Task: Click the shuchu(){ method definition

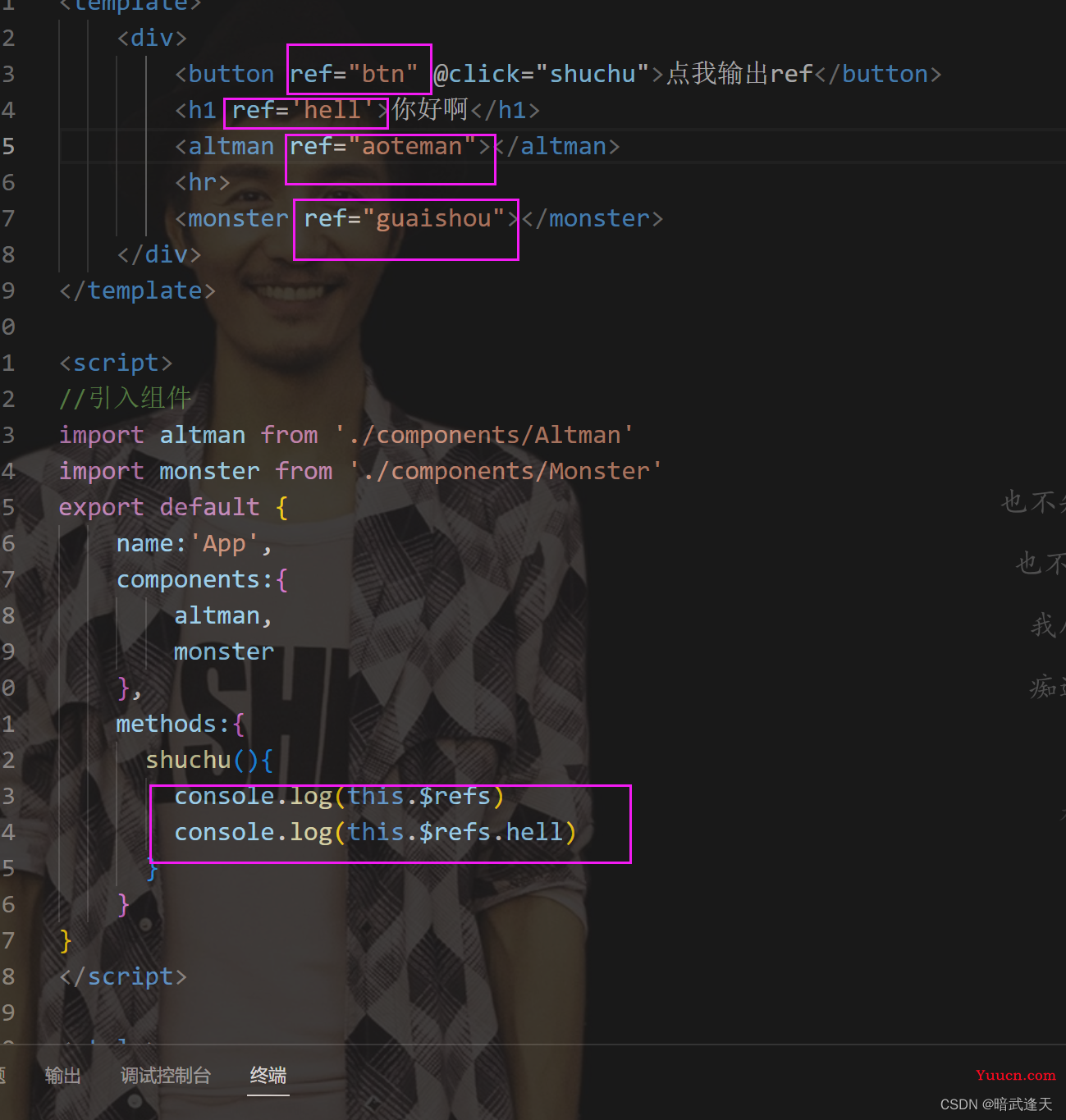Action: coord(209,760)
